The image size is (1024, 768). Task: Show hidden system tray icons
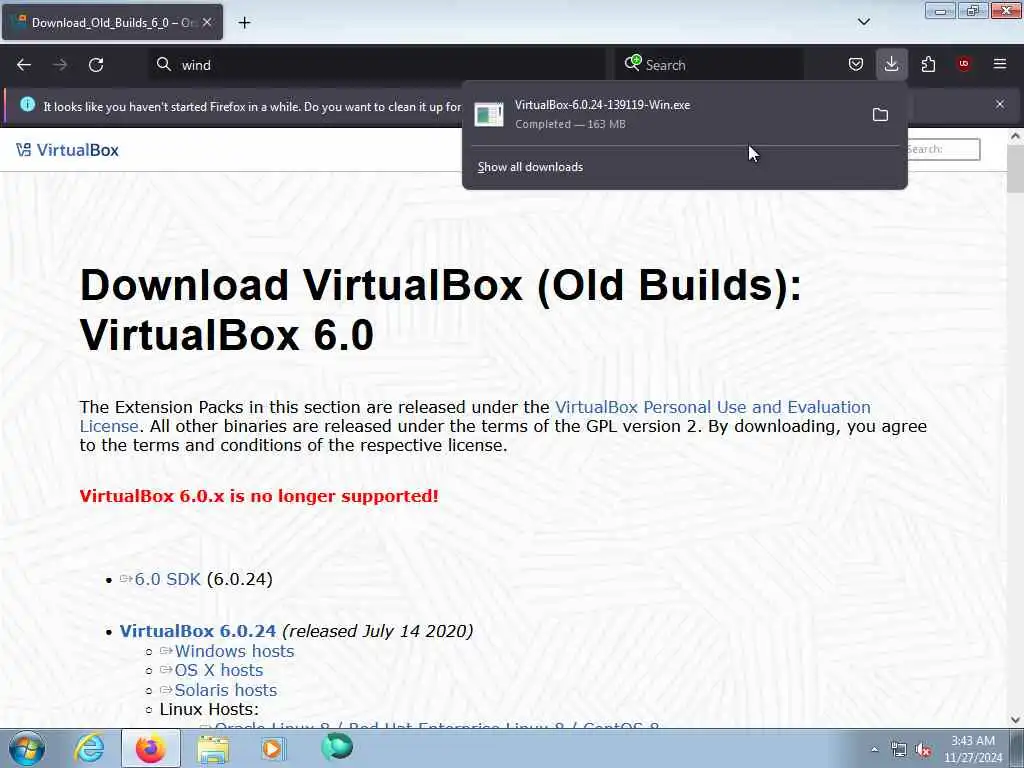(x=874, y=750)
